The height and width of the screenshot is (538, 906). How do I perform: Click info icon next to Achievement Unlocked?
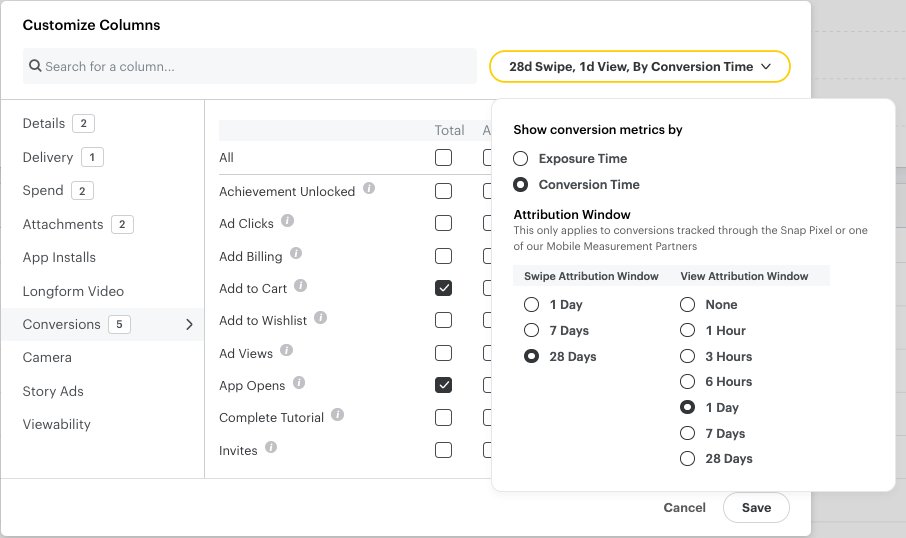point(369,188)
